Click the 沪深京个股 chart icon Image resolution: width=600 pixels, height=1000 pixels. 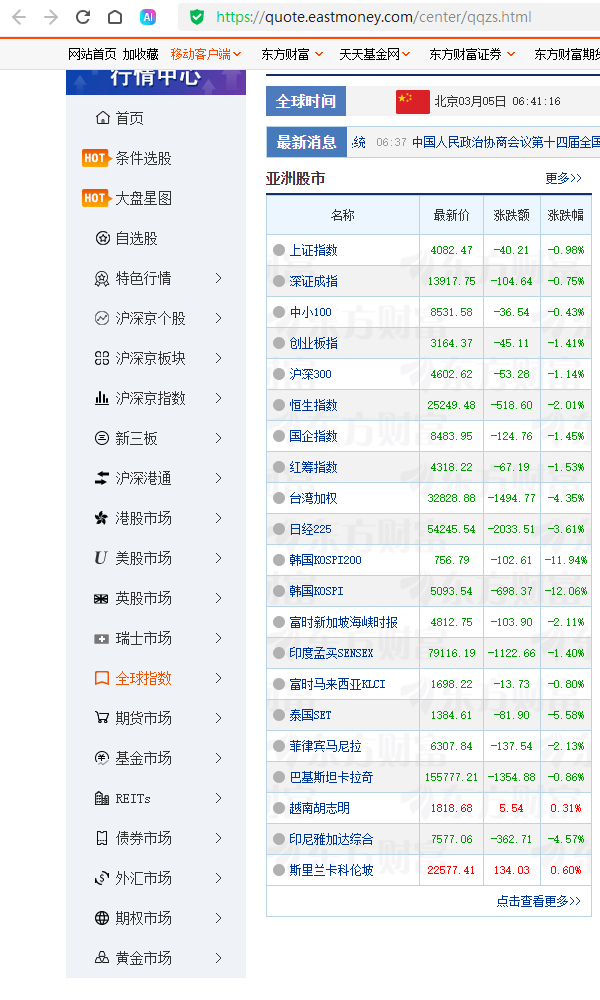(x=102, y=318)
